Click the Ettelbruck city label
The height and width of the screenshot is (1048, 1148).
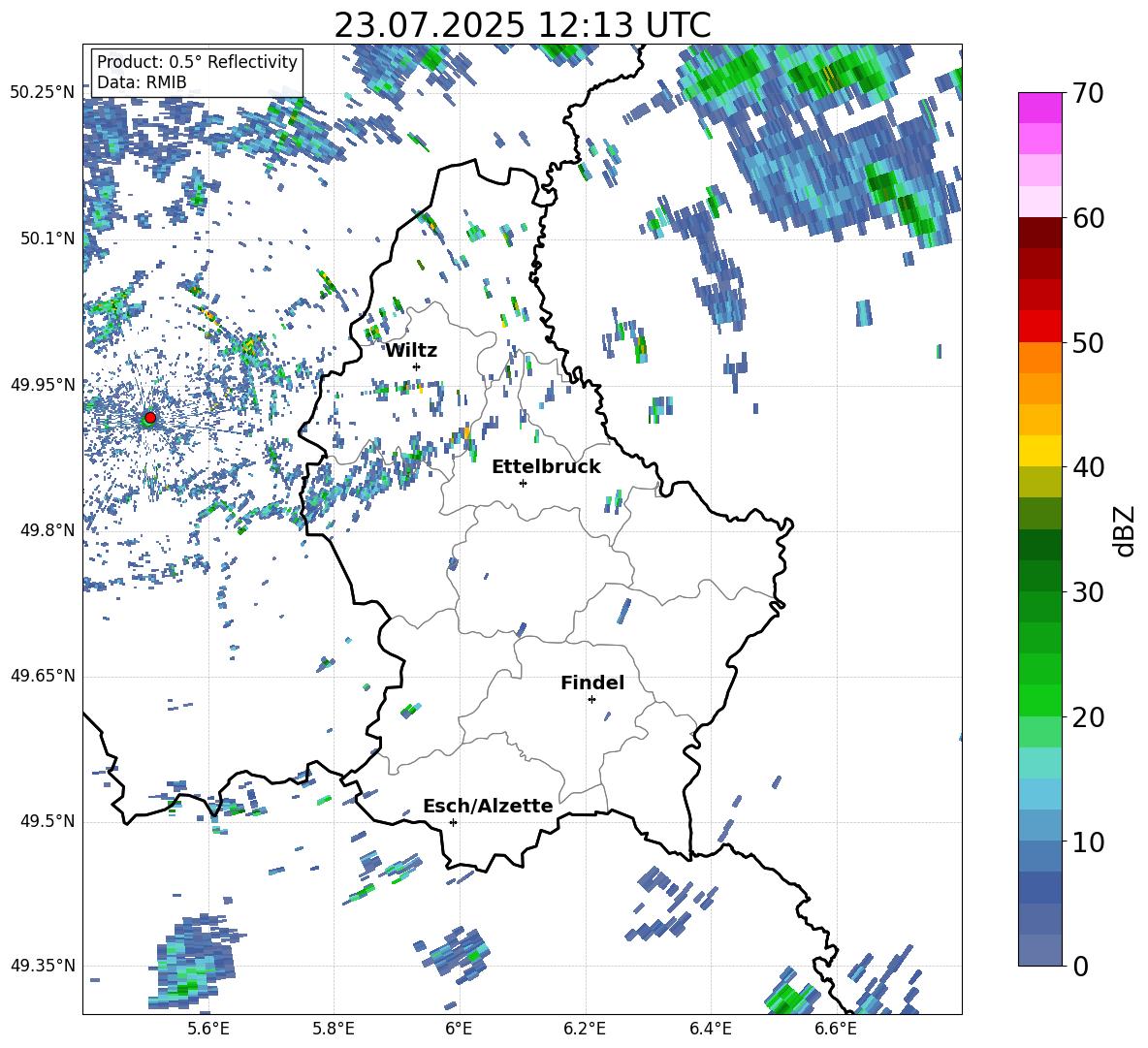[546, 467]
